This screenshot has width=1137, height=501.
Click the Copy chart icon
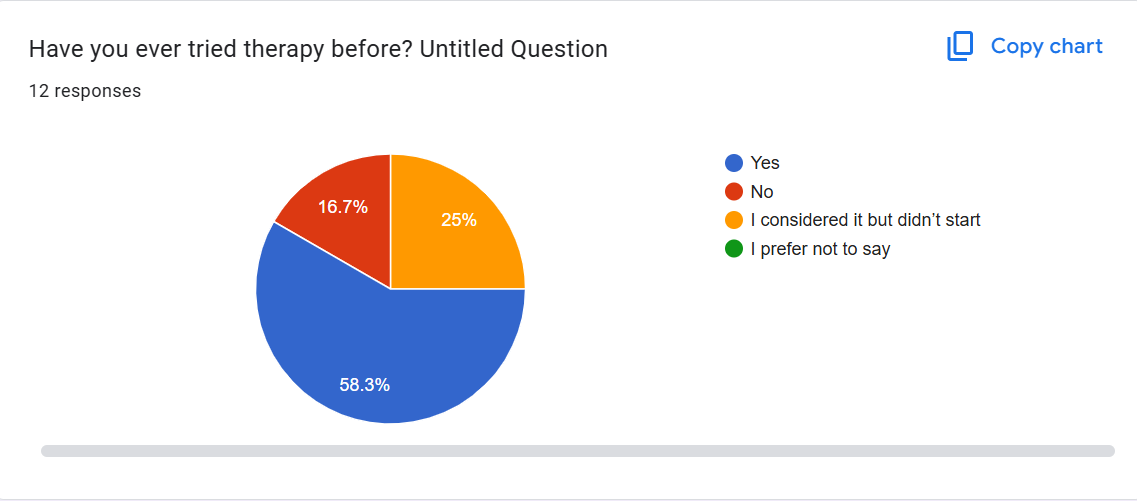coord(960,47)
